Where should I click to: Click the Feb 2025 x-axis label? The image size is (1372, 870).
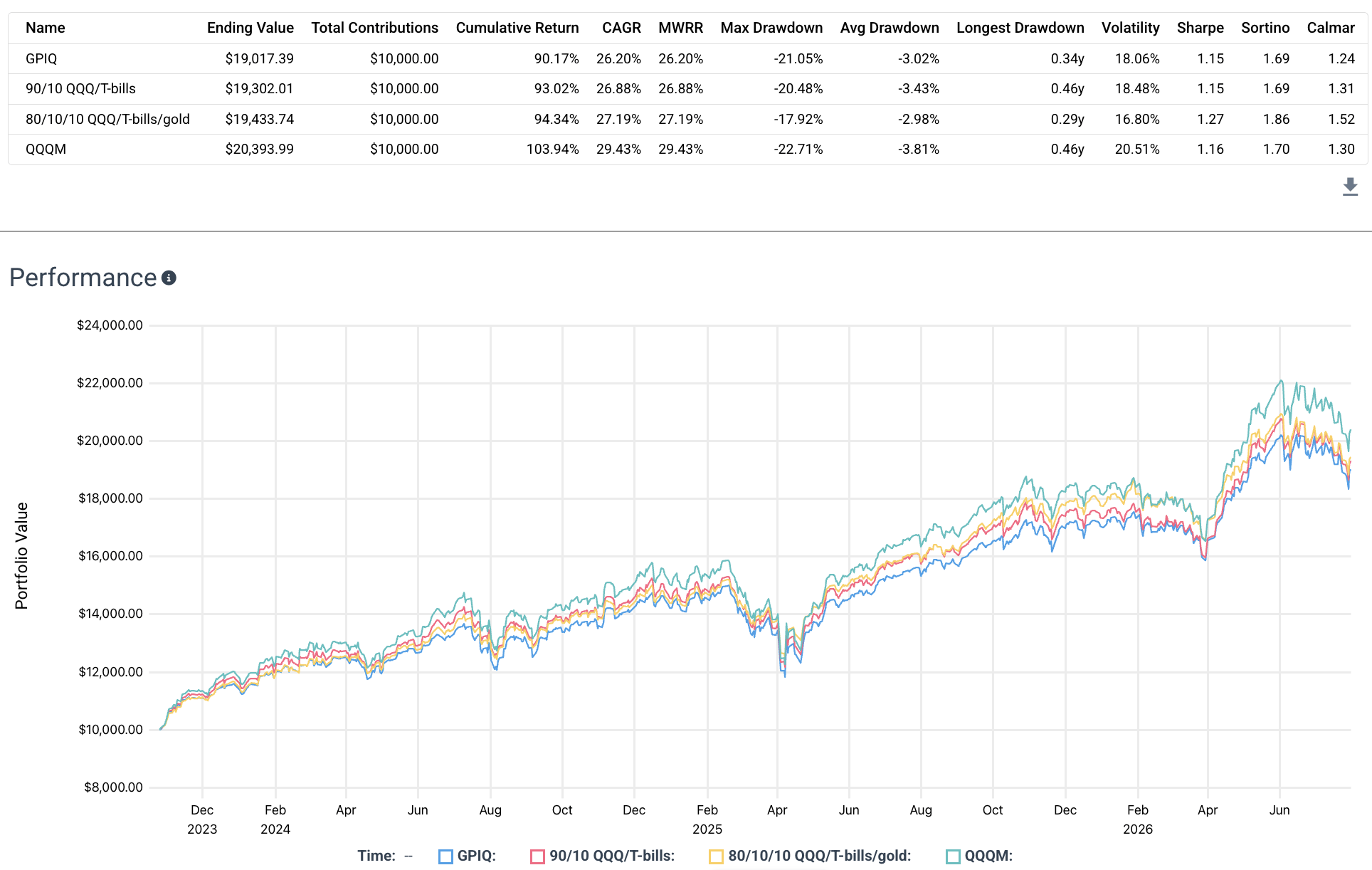pyautogui.click(x=707, y=819)
